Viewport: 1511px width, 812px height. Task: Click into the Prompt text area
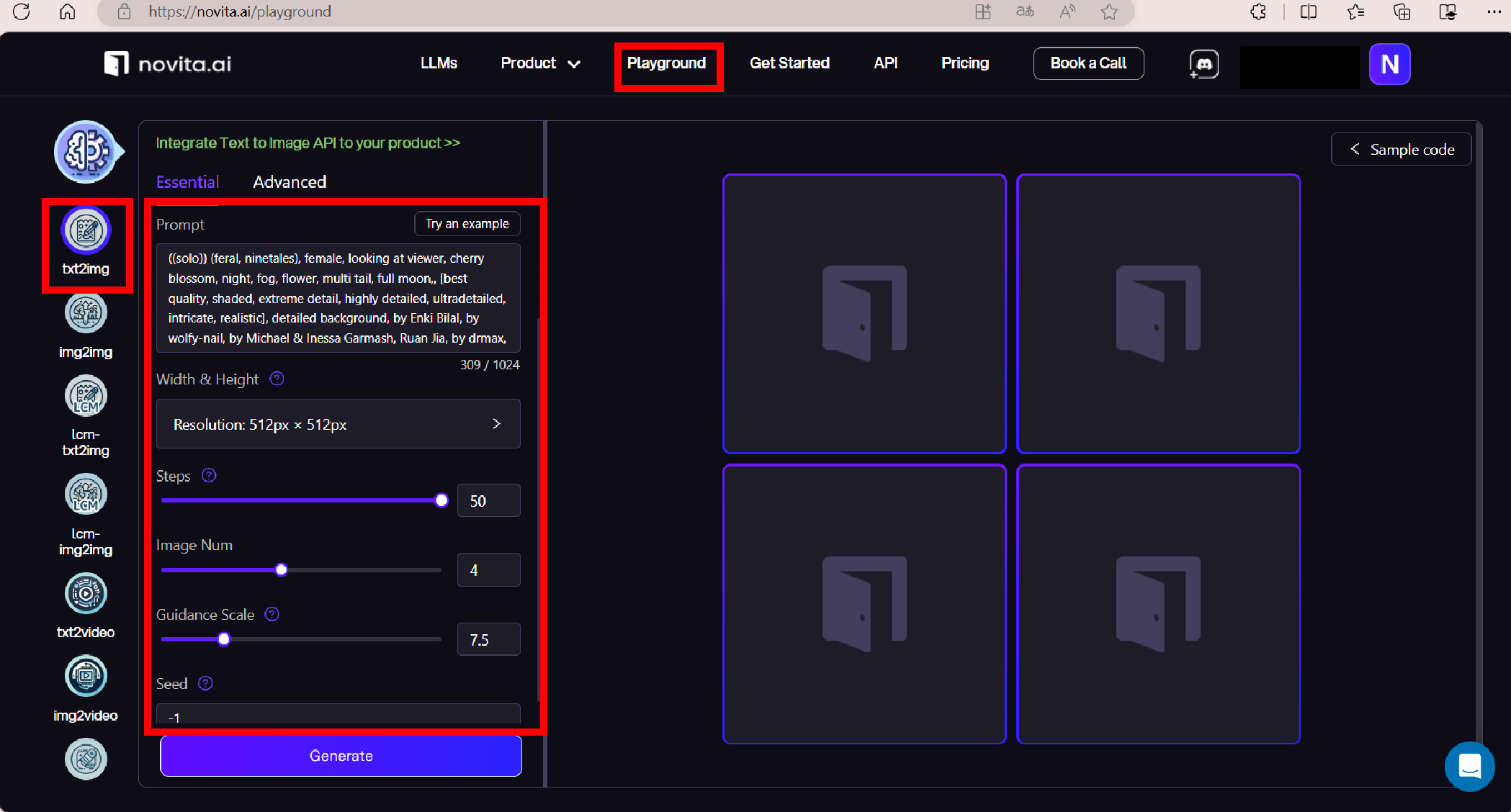(337, 298)
